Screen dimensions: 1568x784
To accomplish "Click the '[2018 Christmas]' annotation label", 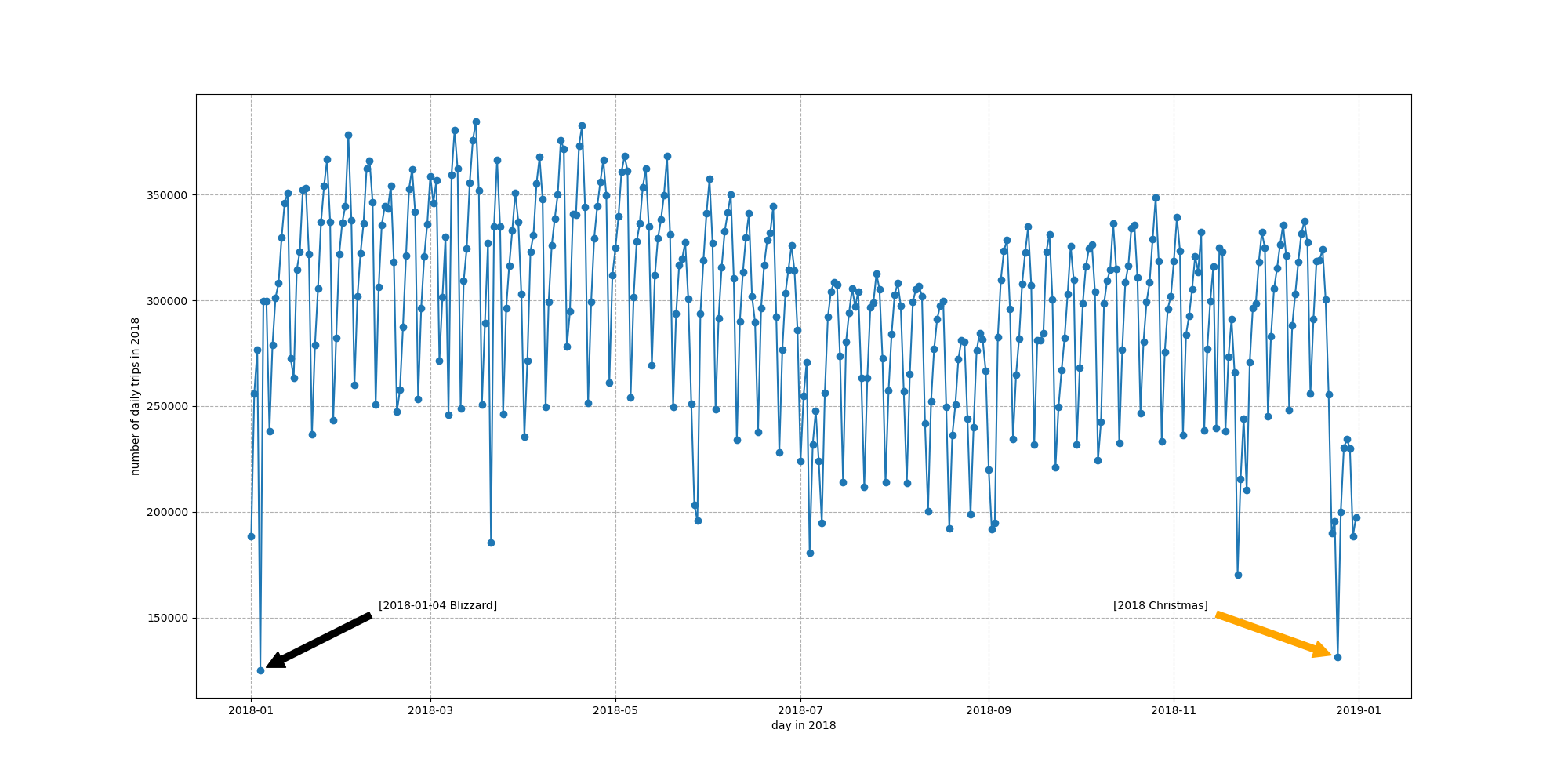I will tap(1160, 605).
